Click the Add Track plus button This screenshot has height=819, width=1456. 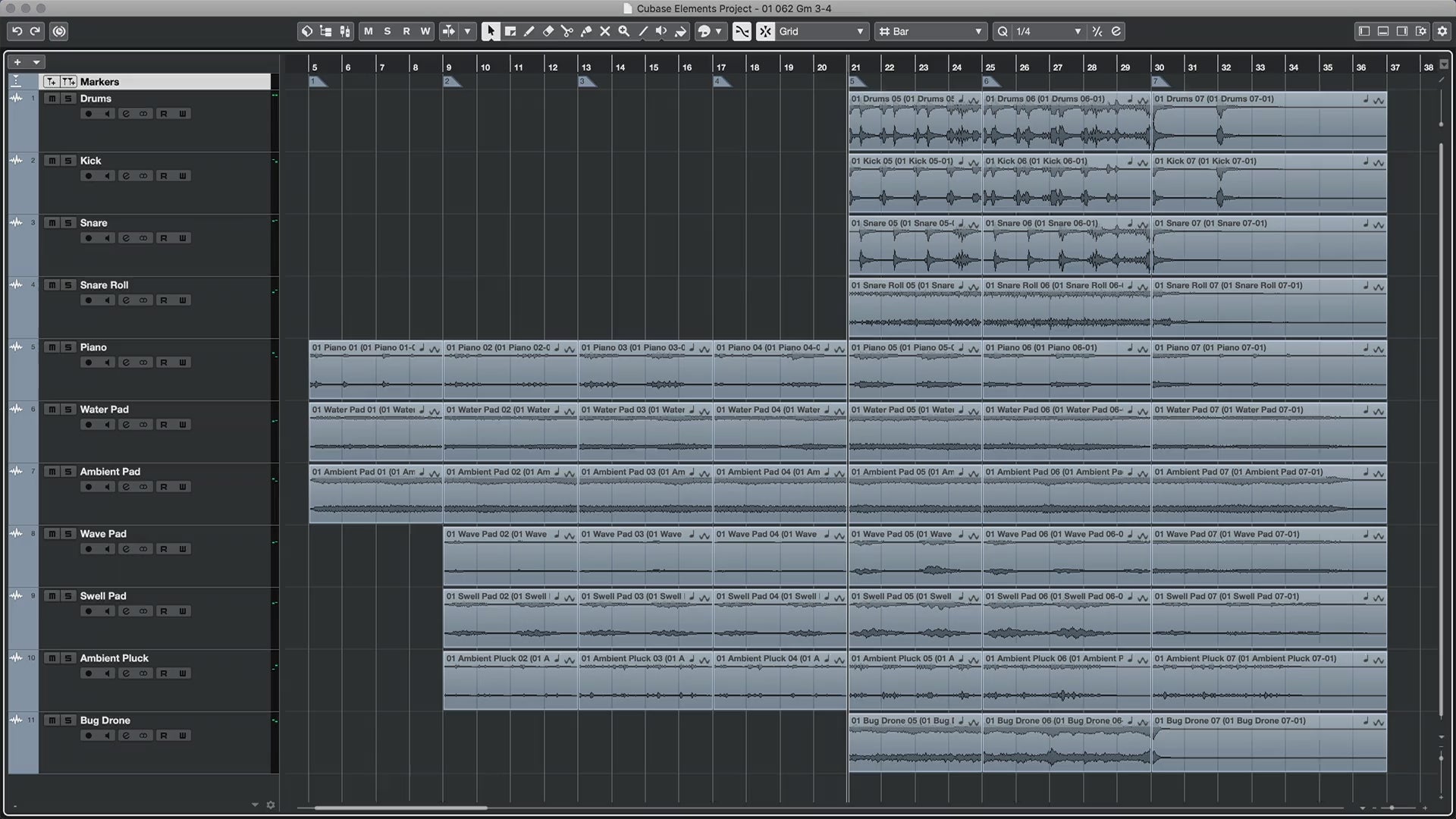point(17,62)
